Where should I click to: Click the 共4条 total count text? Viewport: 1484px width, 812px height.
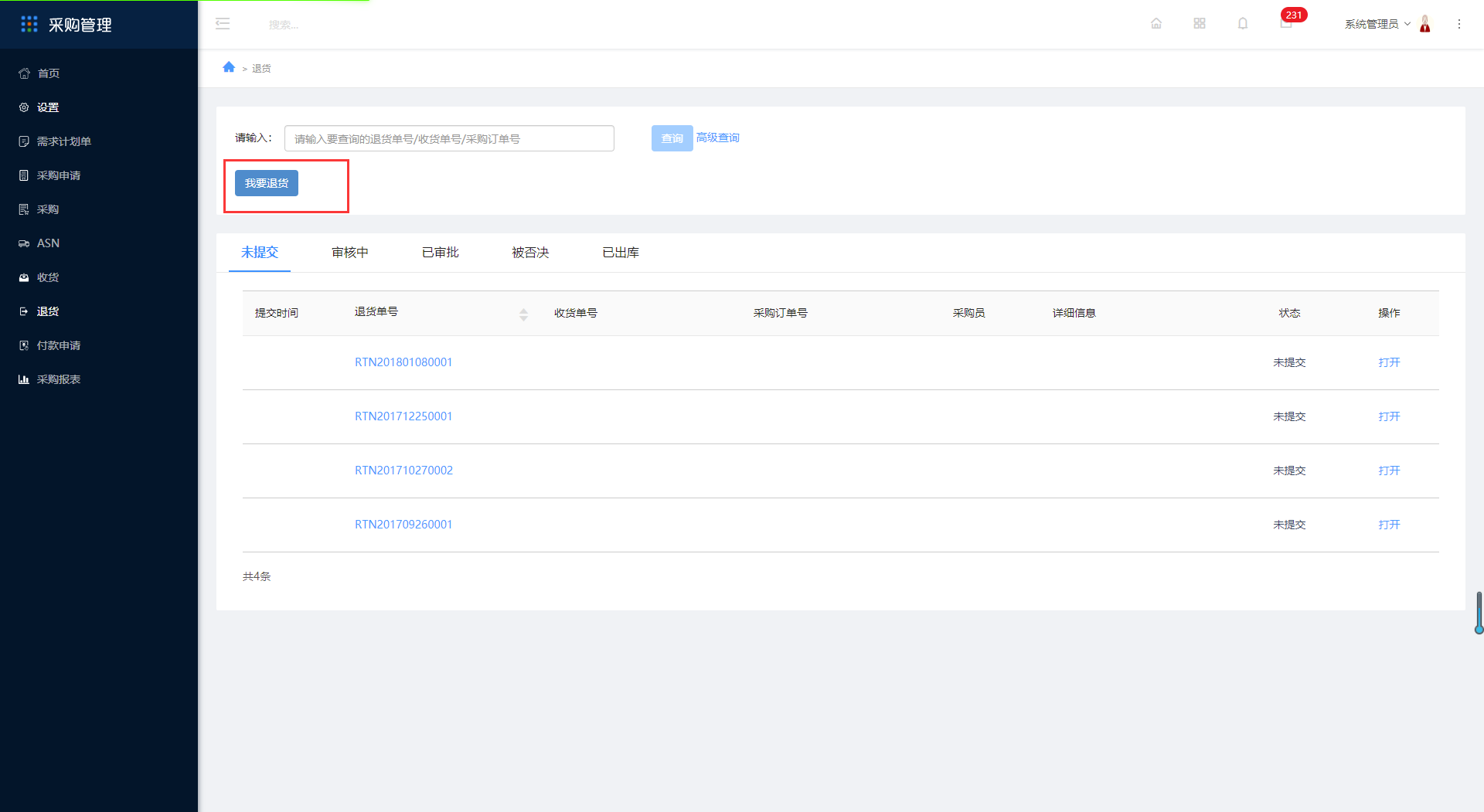(257, 576)
